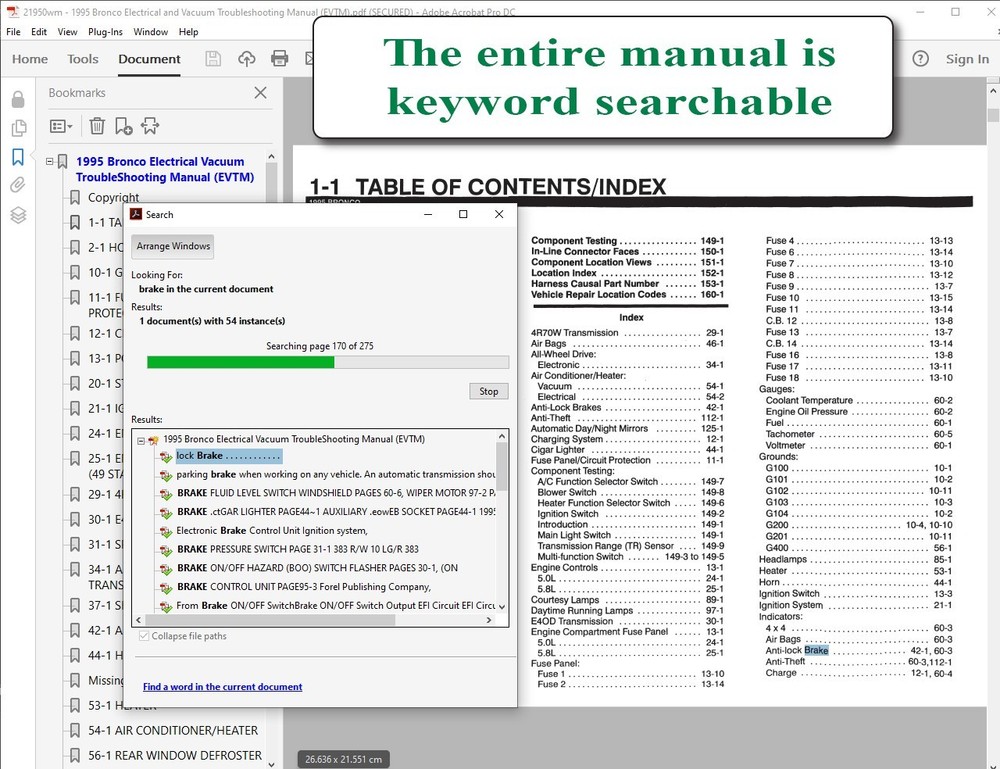
Task: Collapse the search results tree root
Action: point(141,440)
